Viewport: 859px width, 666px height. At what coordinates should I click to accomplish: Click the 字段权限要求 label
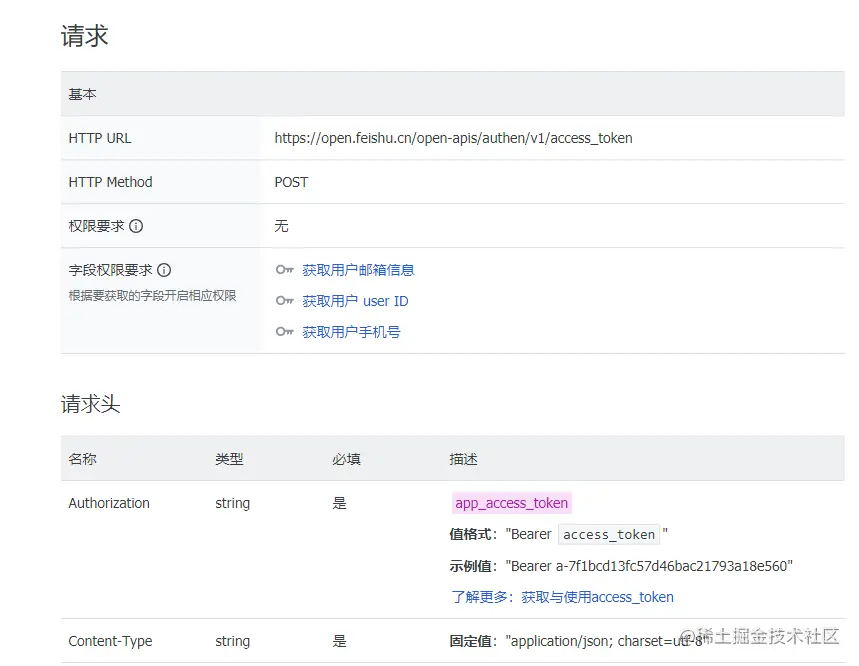tap(110, 270)
